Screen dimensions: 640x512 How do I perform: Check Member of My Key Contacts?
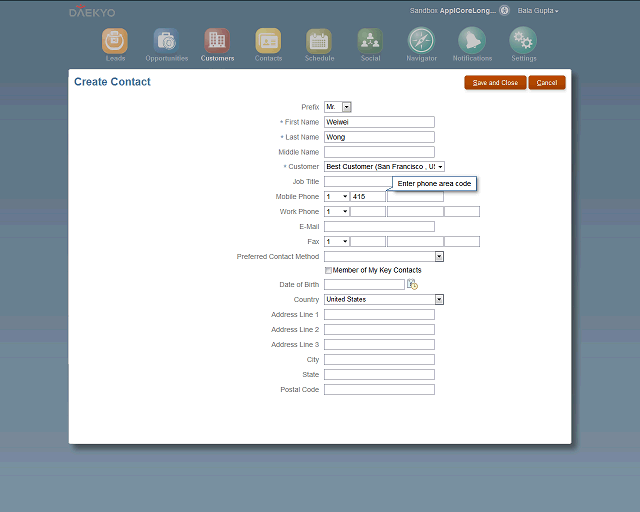coord(328,270)
